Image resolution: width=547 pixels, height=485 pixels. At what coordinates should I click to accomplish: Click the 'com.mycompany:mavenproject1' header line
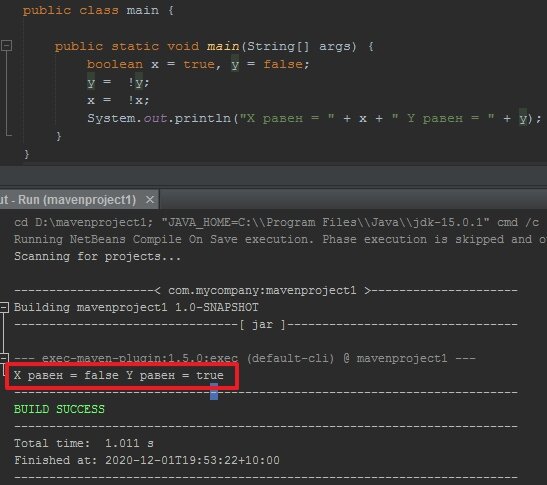pyautogui.click(x=266, y=291)
